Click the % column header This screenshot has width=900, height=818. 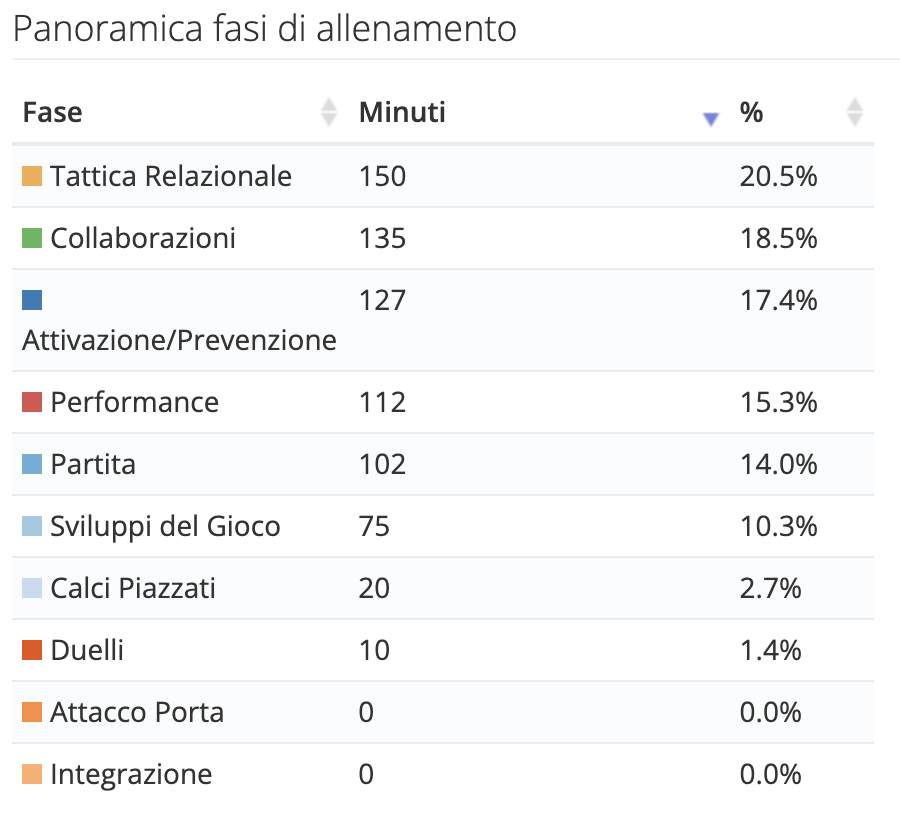[751, 113]
